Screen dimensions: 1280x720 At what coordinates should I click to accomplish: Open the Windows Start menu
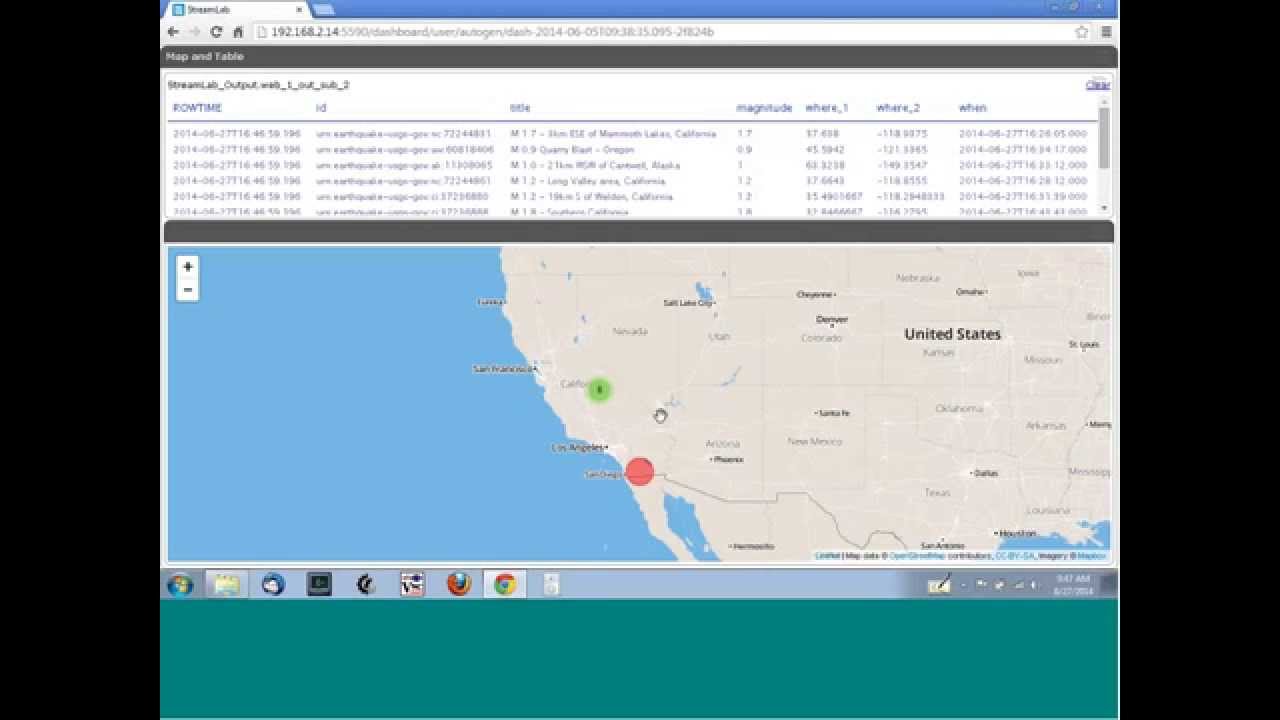[x=181, y=585]
